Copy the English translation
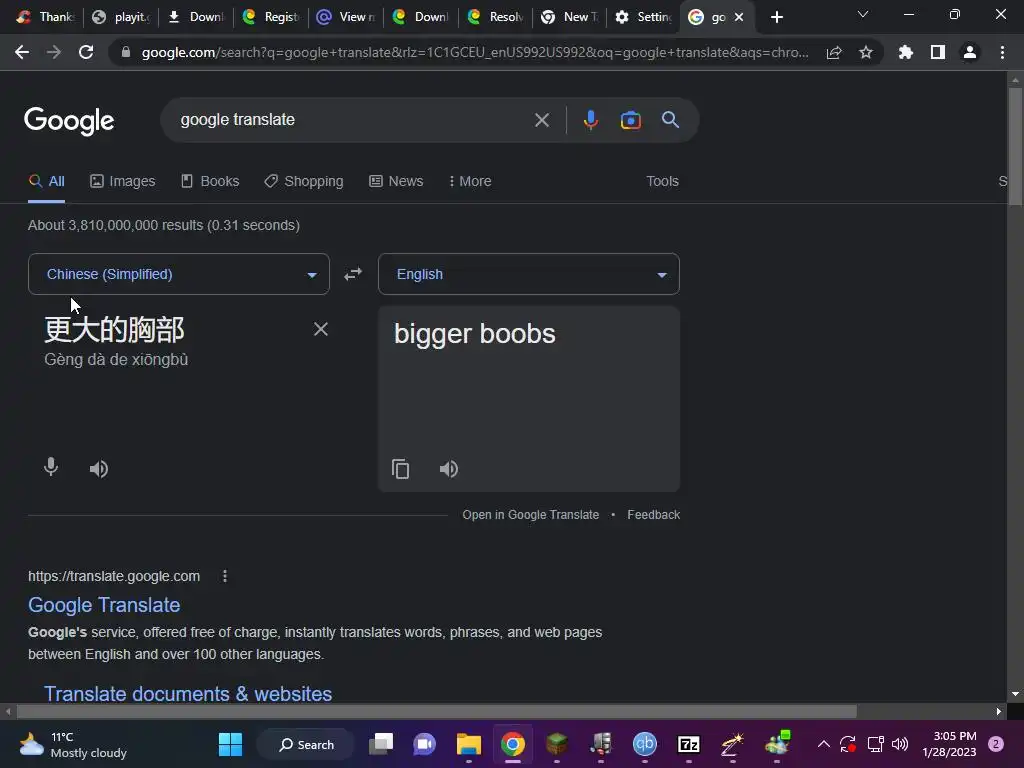1024x768 pixels. click(400, 469)
